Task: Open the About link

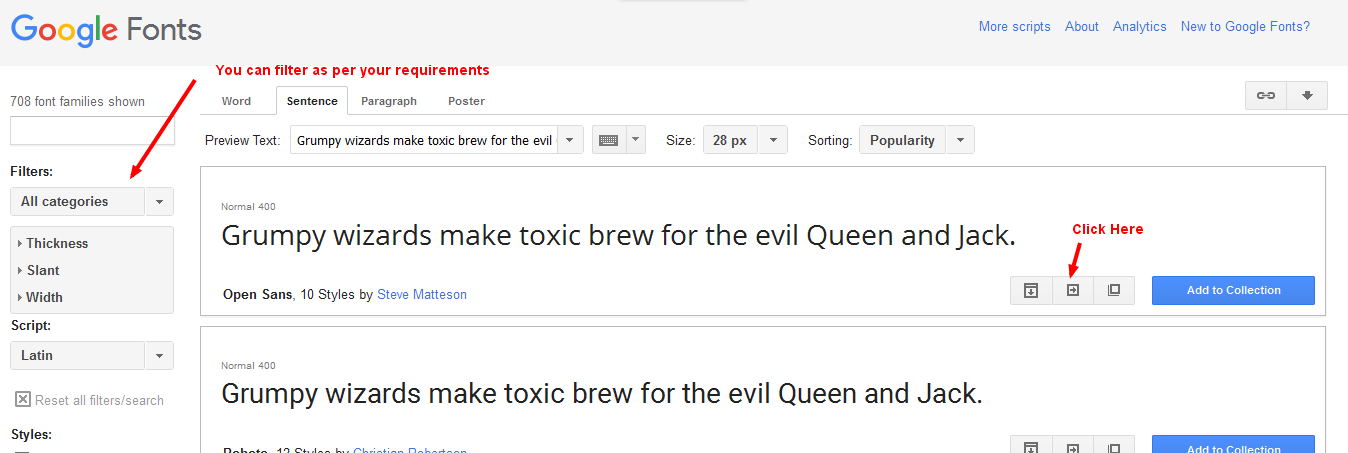Action: tap(1082, 27)
